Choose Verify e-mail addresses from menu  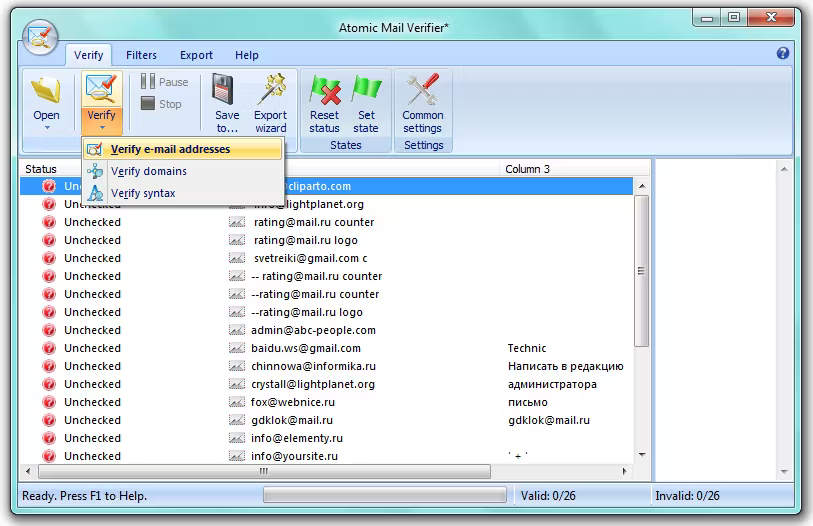170,149
